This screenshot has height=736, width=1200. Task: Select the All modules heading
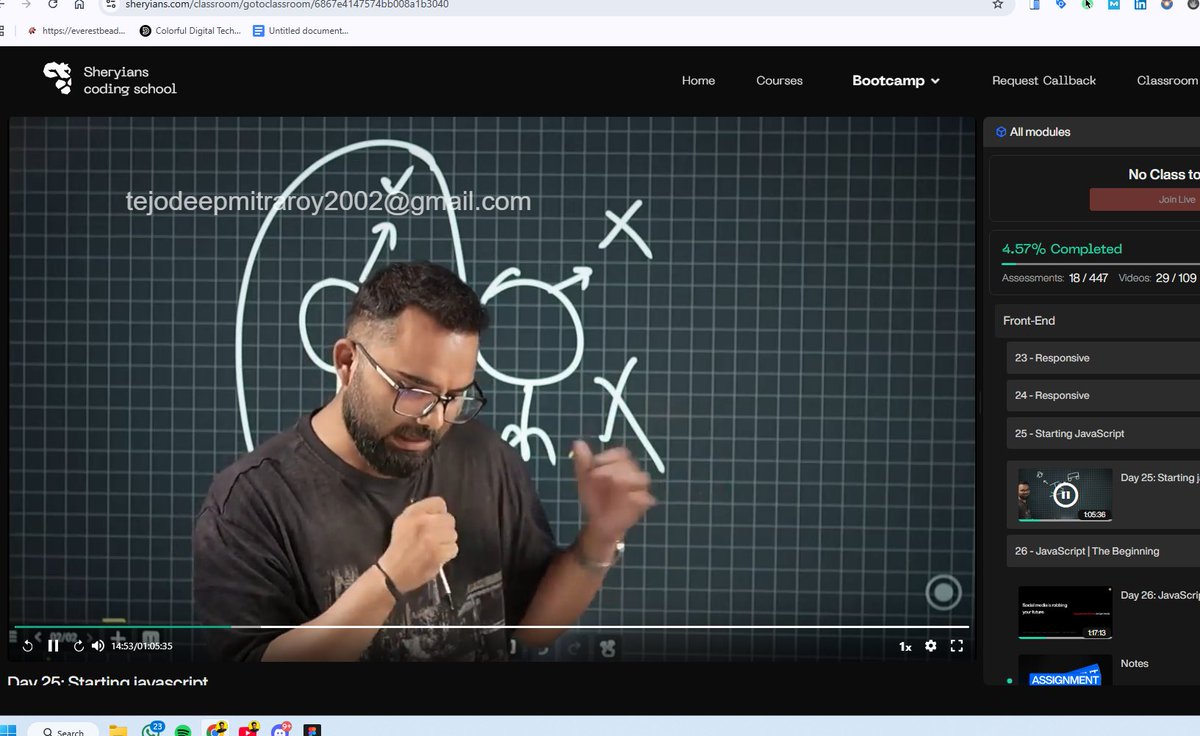pyautogui.click(x=1040, y=132)
